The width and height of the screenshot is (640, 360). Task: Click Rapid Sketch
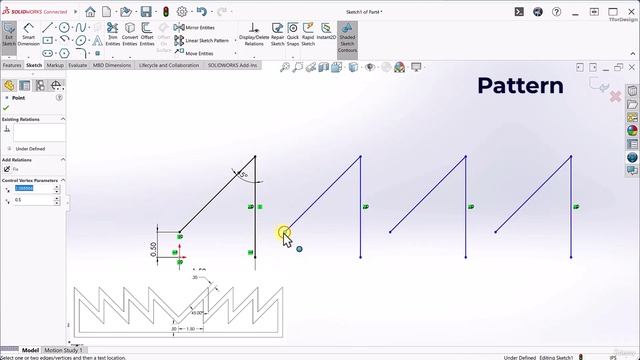coord(308,34)
